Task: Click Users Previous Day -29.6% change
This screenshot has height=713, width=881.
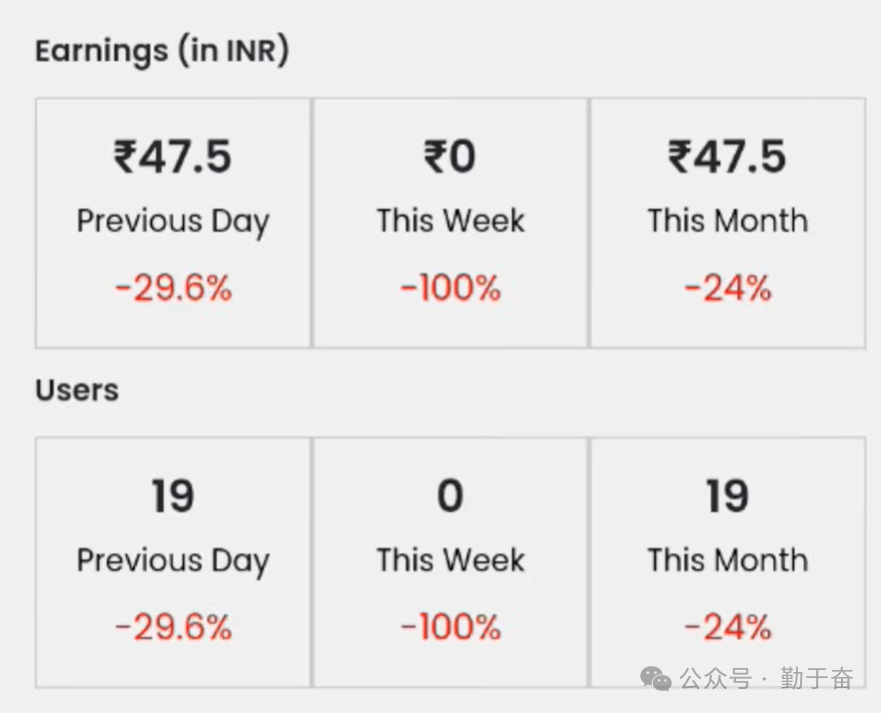Action: (x=172, y=627)
